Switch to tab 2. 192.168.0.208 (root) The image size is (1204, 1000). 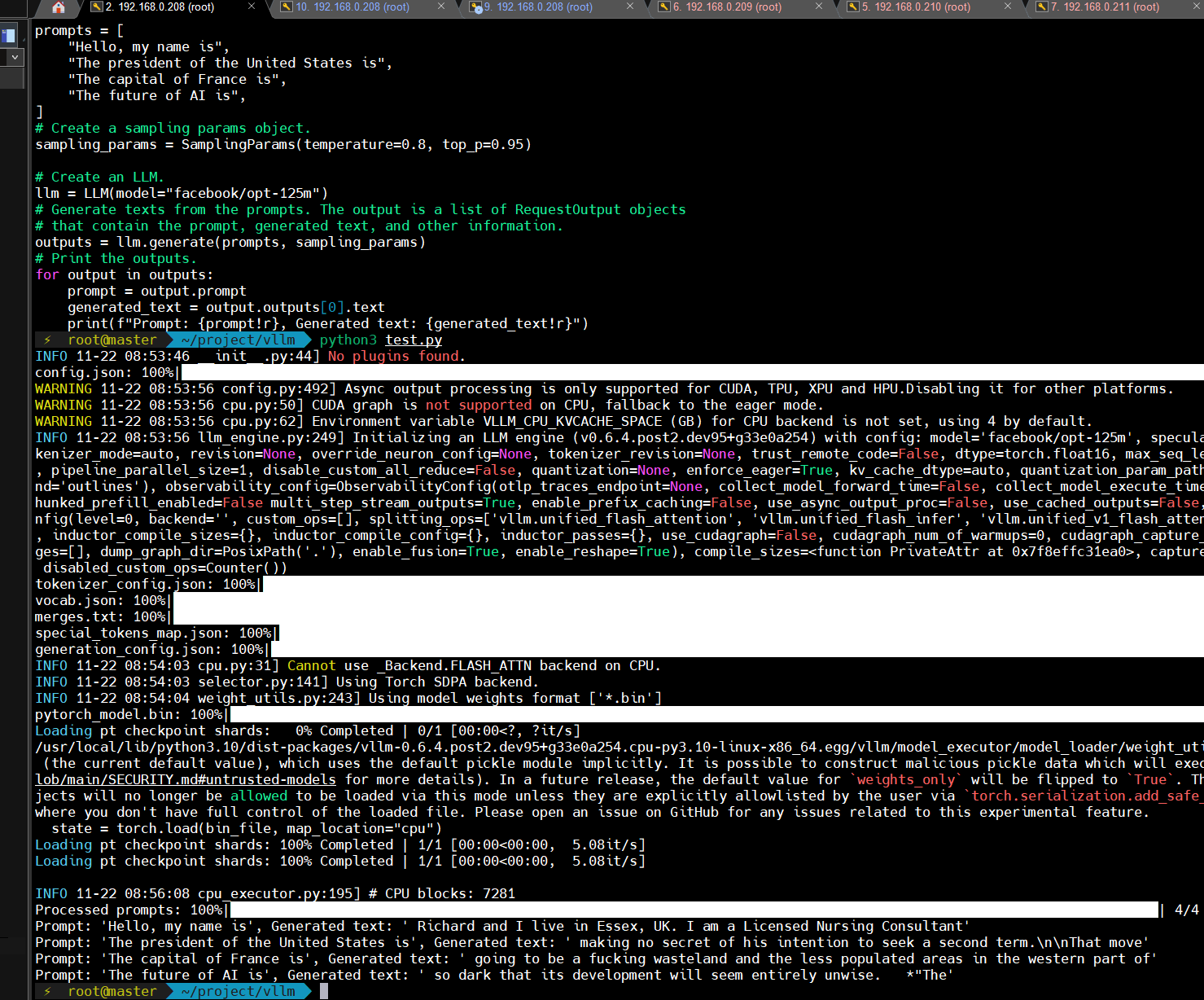tap(160, 7)
